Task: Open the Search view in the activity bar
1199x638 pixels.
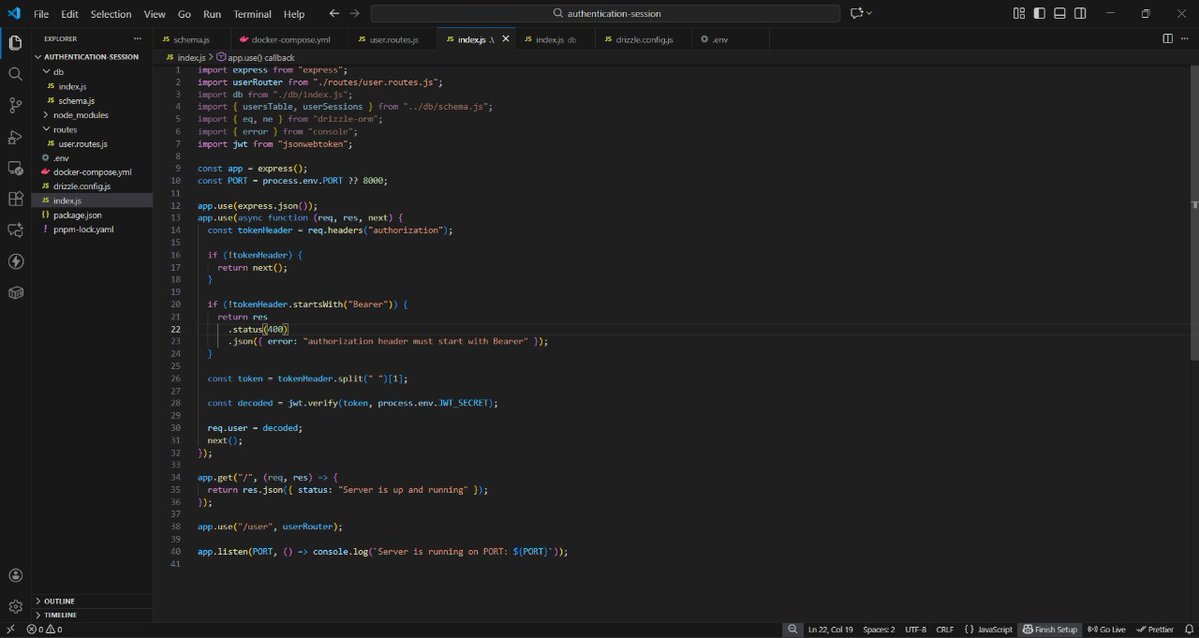Action: (15, 73)
